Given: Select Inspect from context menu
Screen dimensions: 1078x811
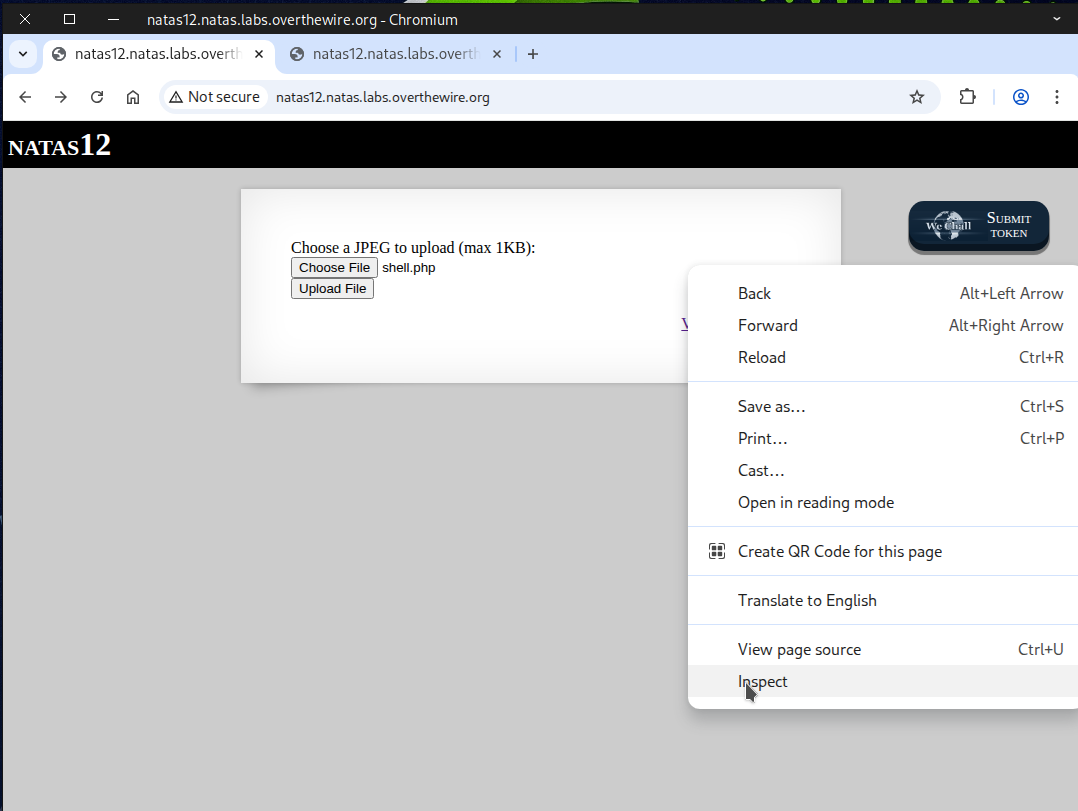Looking at the screenshot, I should [x=763, y=682].
